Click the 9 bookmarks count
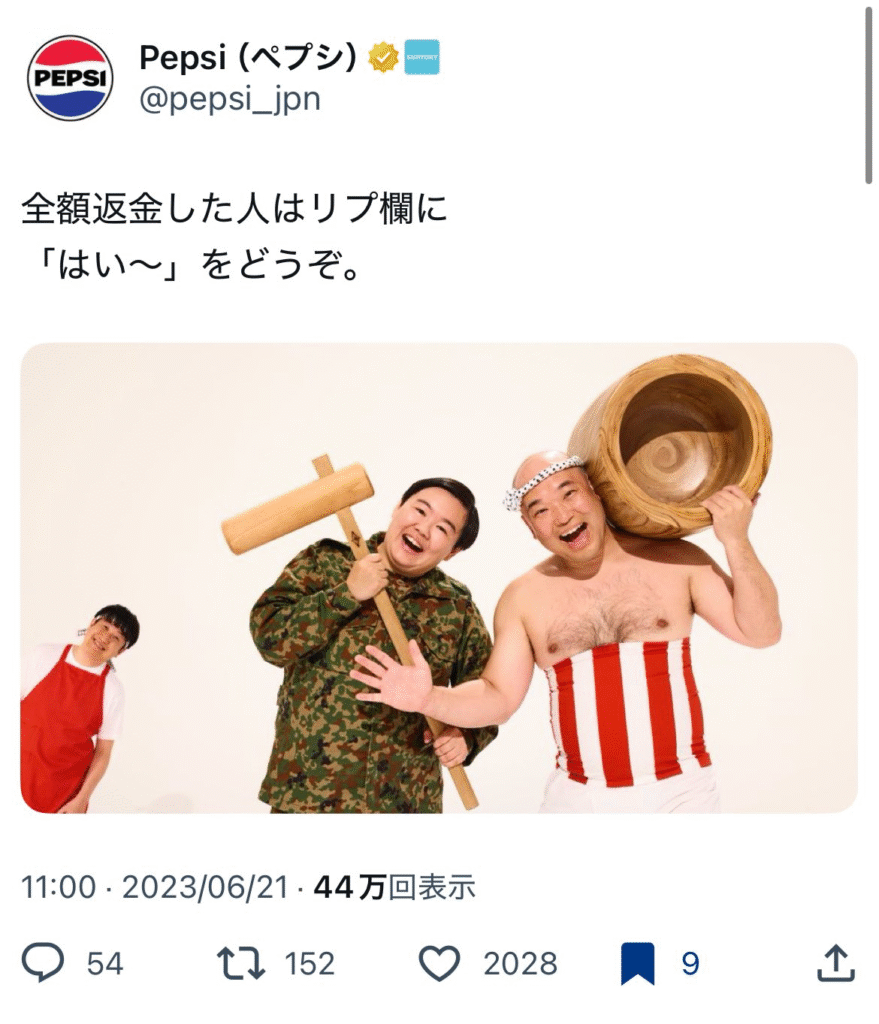 (690, 963)
